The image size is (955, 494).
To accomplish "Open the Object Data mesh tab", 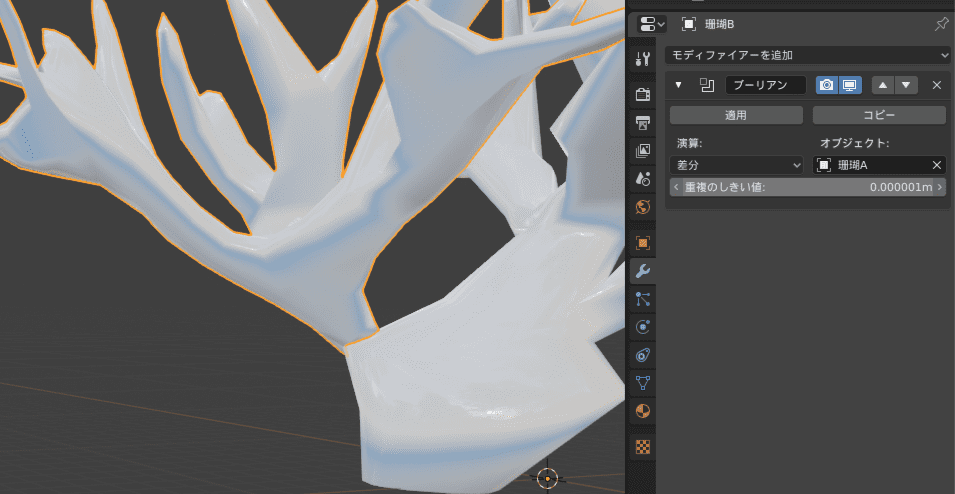I will (x=643, y=383).
